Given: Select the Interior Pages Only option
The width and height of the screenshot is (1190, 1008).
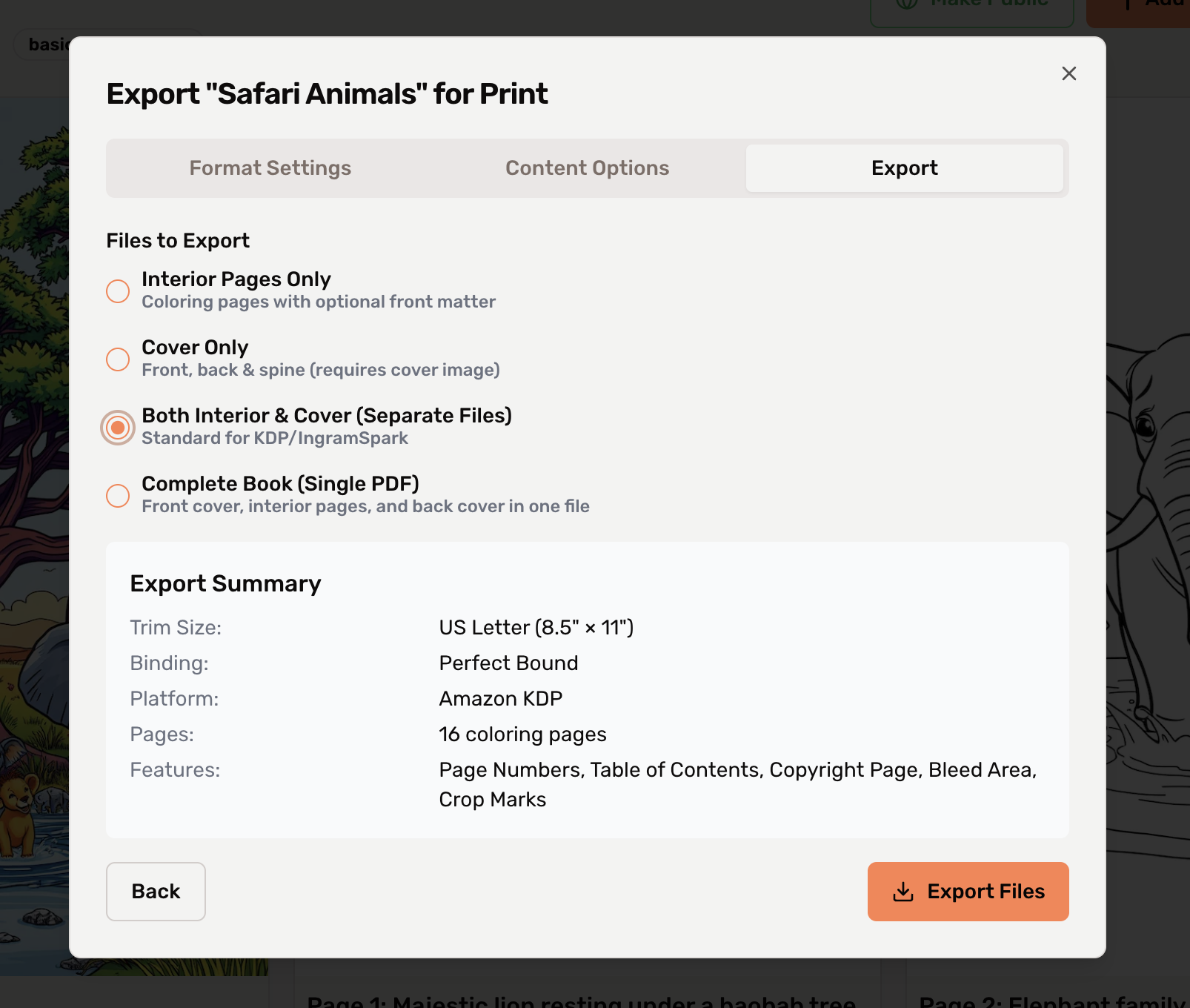Looking at the screenshot, I should (x=117, y=291).
